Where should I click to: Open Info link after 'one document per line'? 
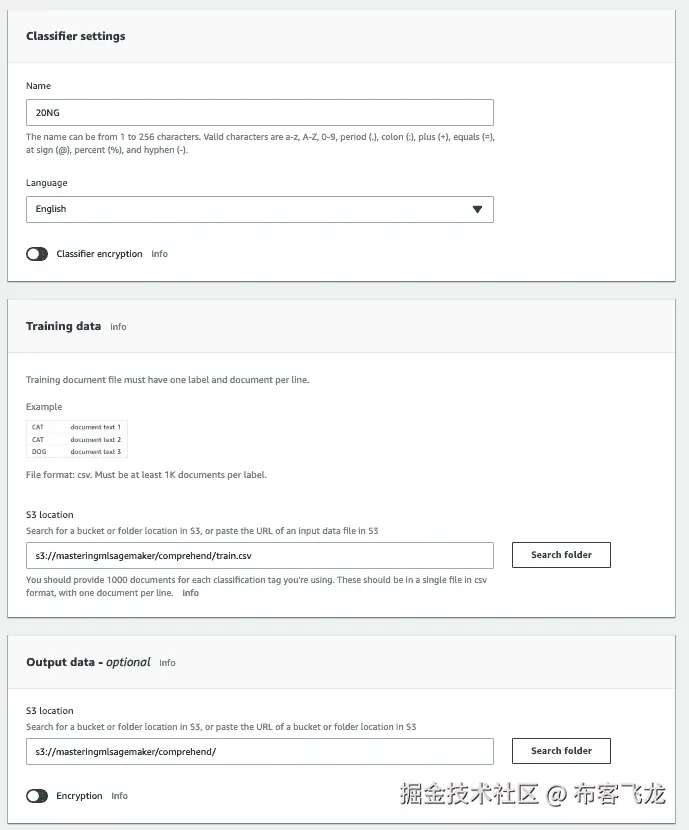pyautogui.click(x=190, y=593)
